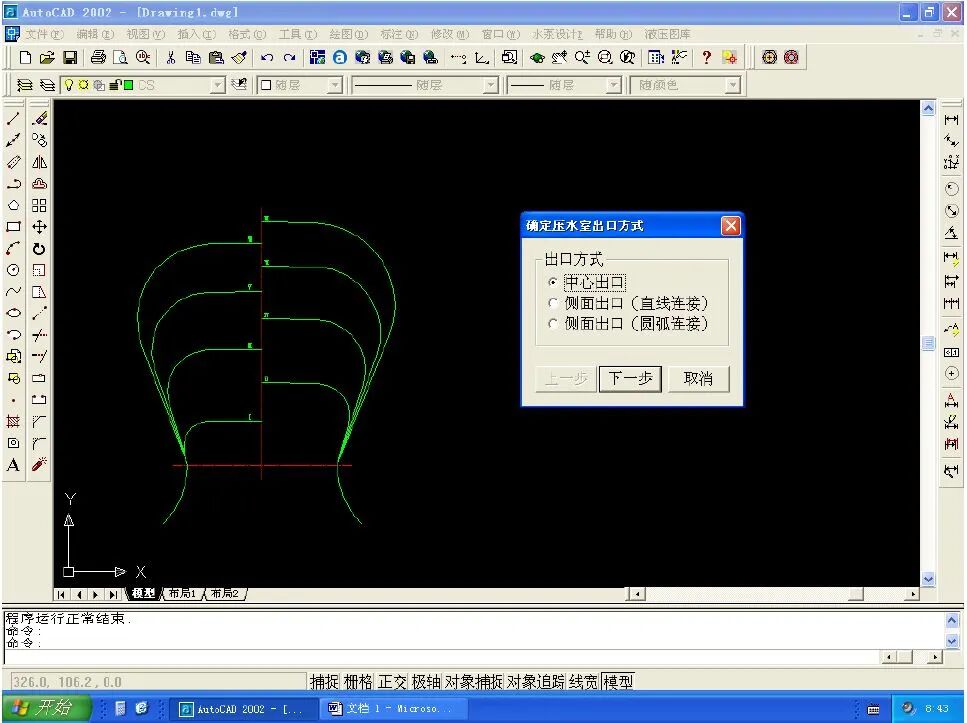Select the Erase modify tool

(x=39, y=118)
